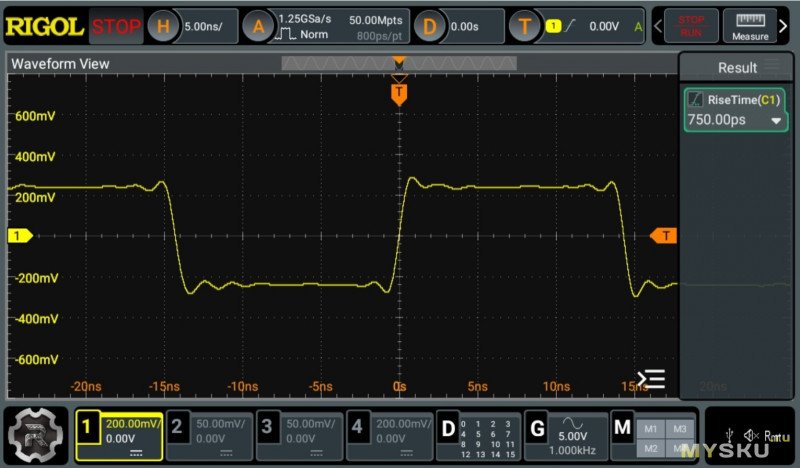800x468 pixels.
Task: Tap the horizontal timebase H icon
Action: click(163, 27)
